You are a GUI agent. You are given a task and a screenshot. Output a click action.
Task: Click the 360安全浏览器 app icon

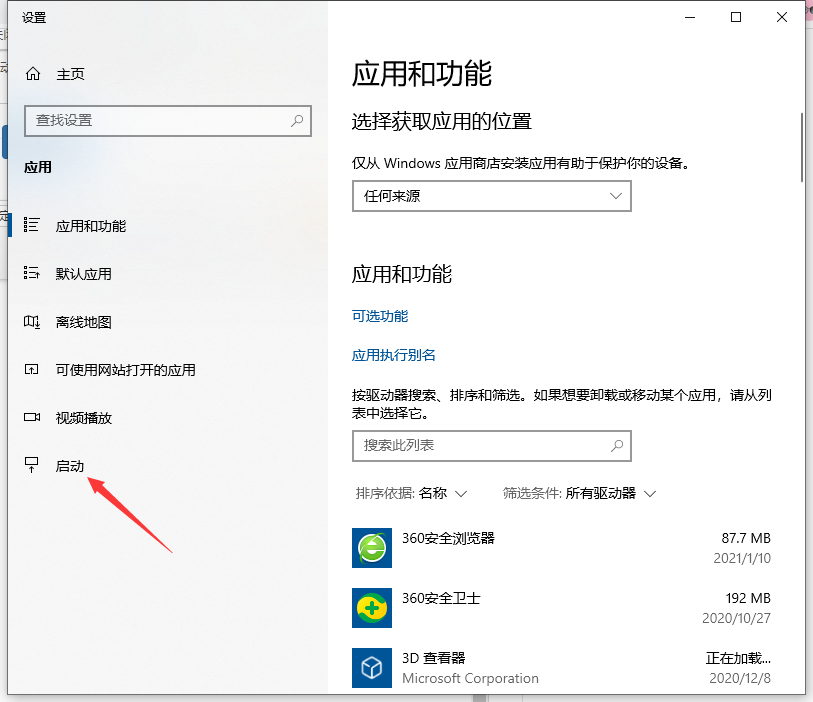(371, 548)
